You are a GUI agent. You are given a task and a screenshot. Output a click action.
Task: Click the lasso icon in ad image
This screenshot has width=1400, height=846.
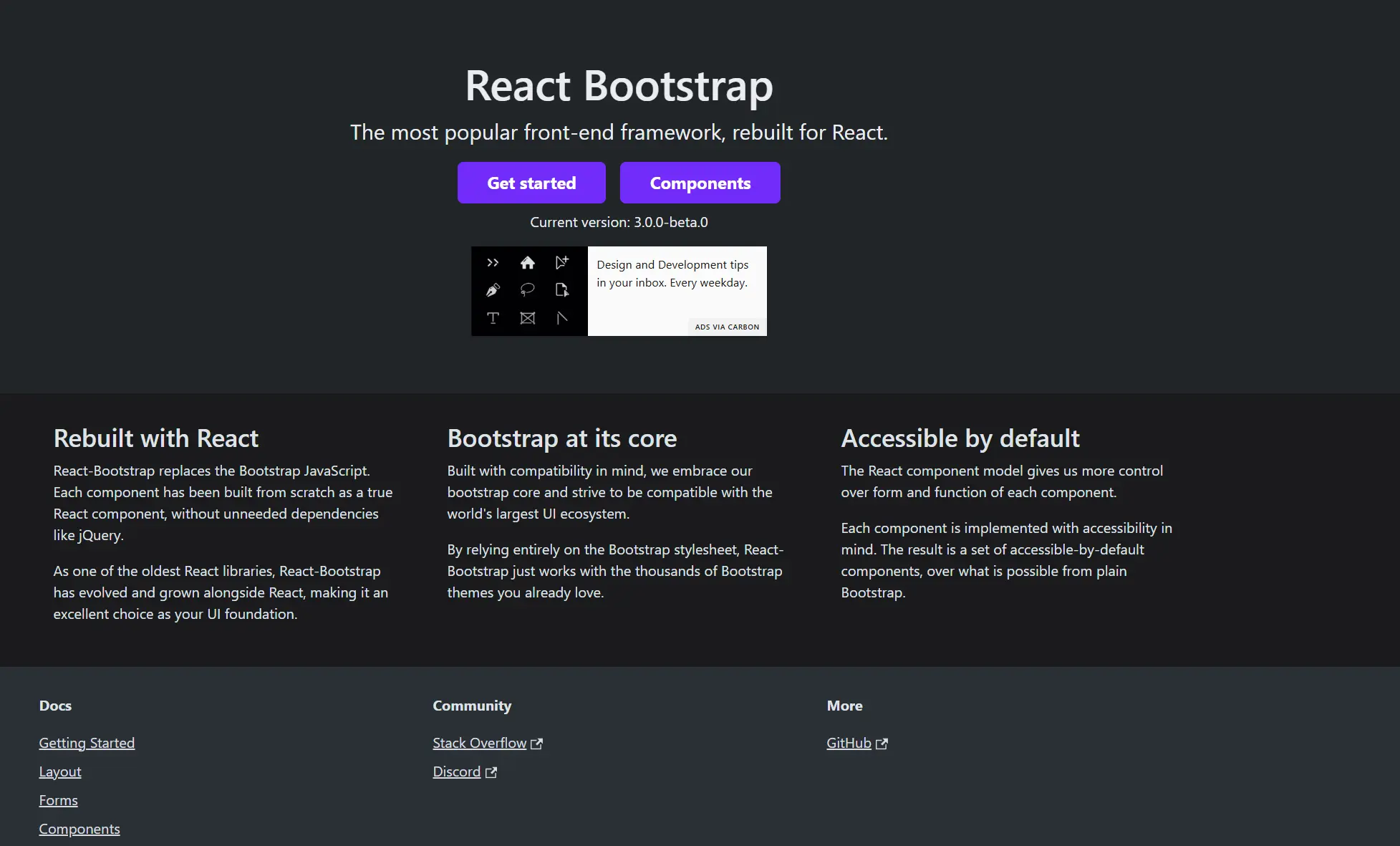pyautogui.click(x=528, y=289)
